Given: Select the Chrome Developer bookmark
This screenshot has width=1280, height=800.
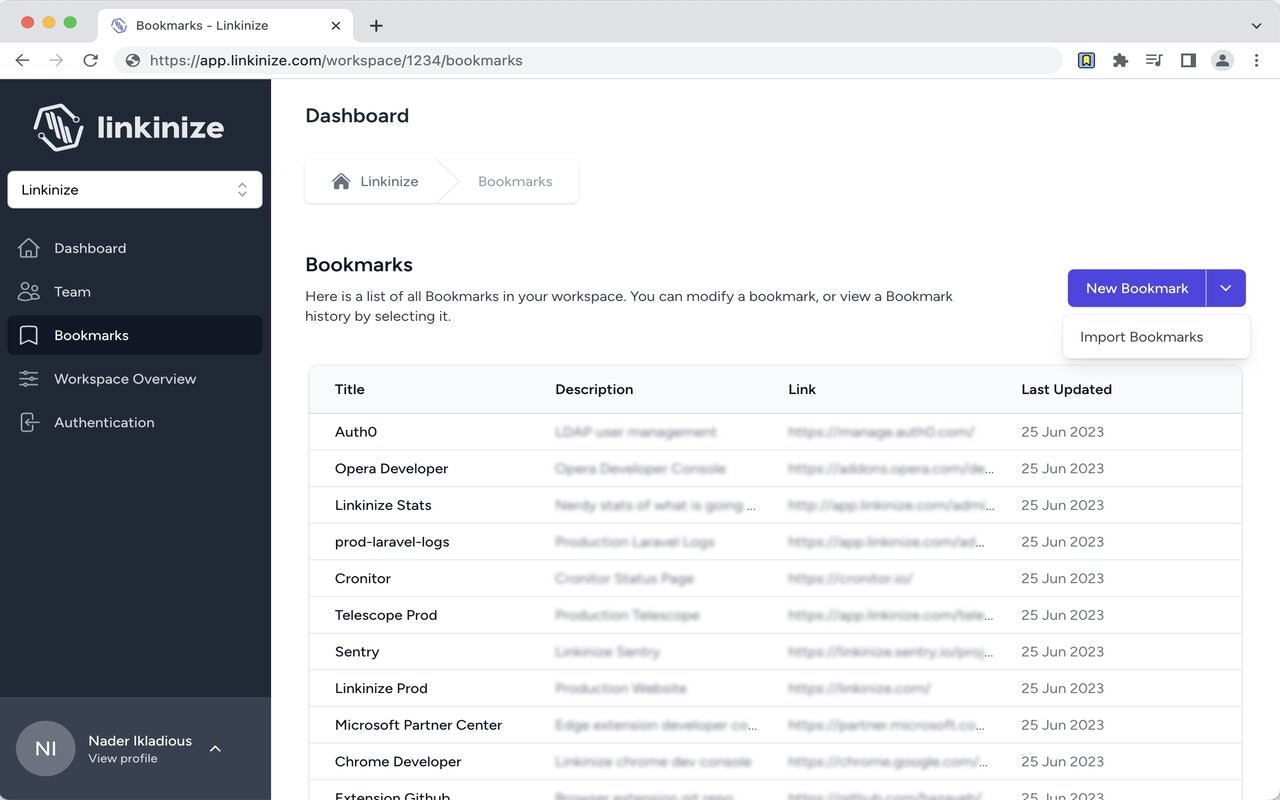Looking at the screenshot, I should [x=775, y=762].
